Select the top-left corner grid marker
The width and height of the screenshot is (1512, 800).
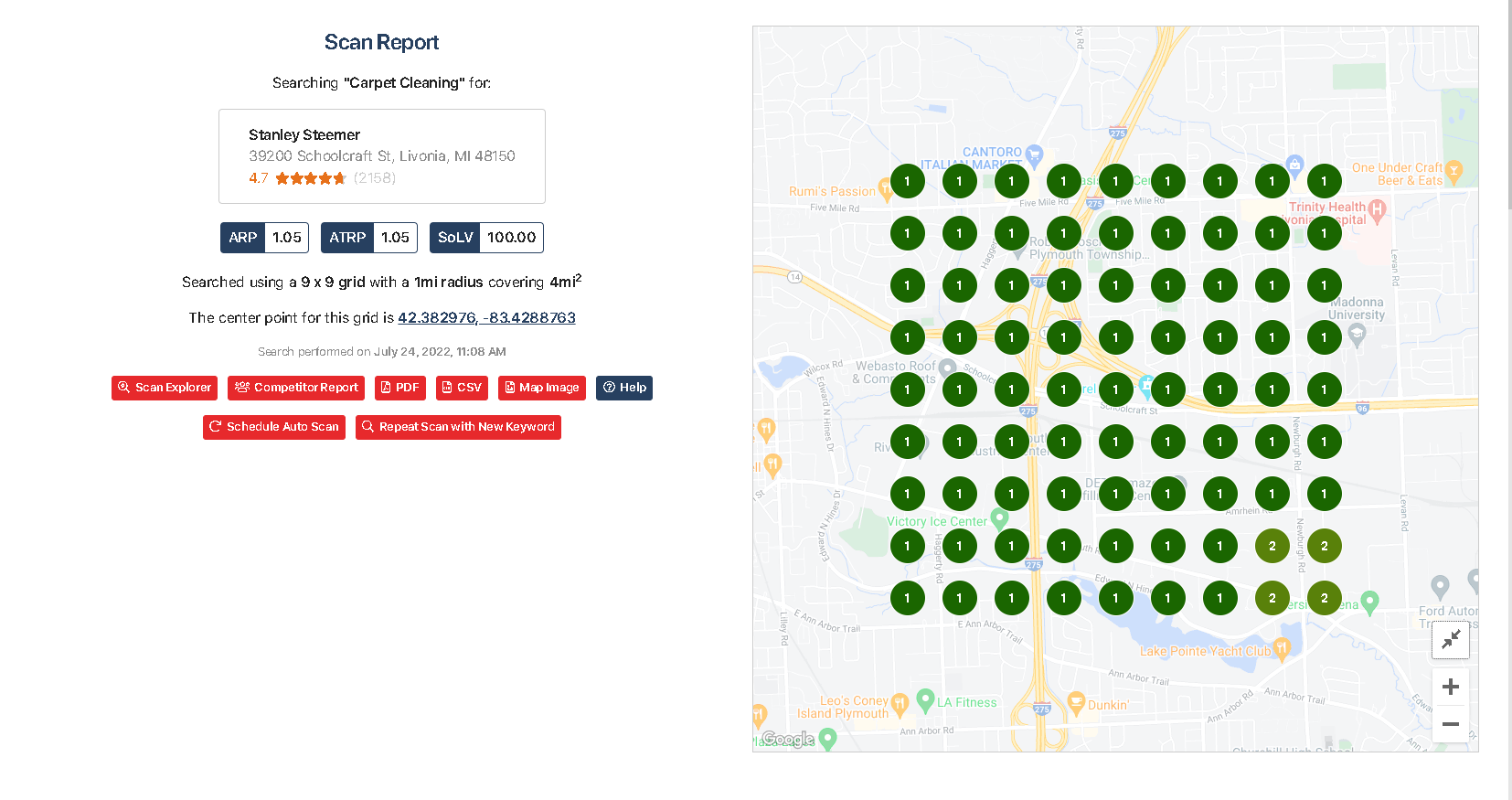tap(907, 181)
